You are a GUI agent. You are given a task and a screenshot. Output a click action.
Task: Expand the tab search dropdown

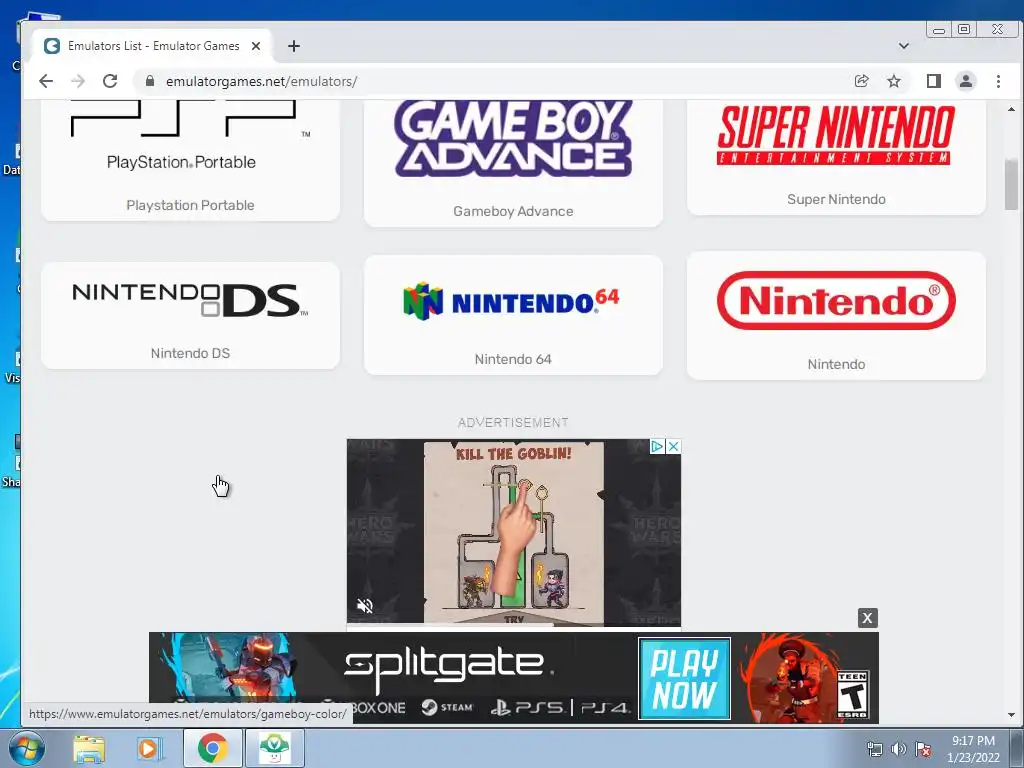pos(904,46)
